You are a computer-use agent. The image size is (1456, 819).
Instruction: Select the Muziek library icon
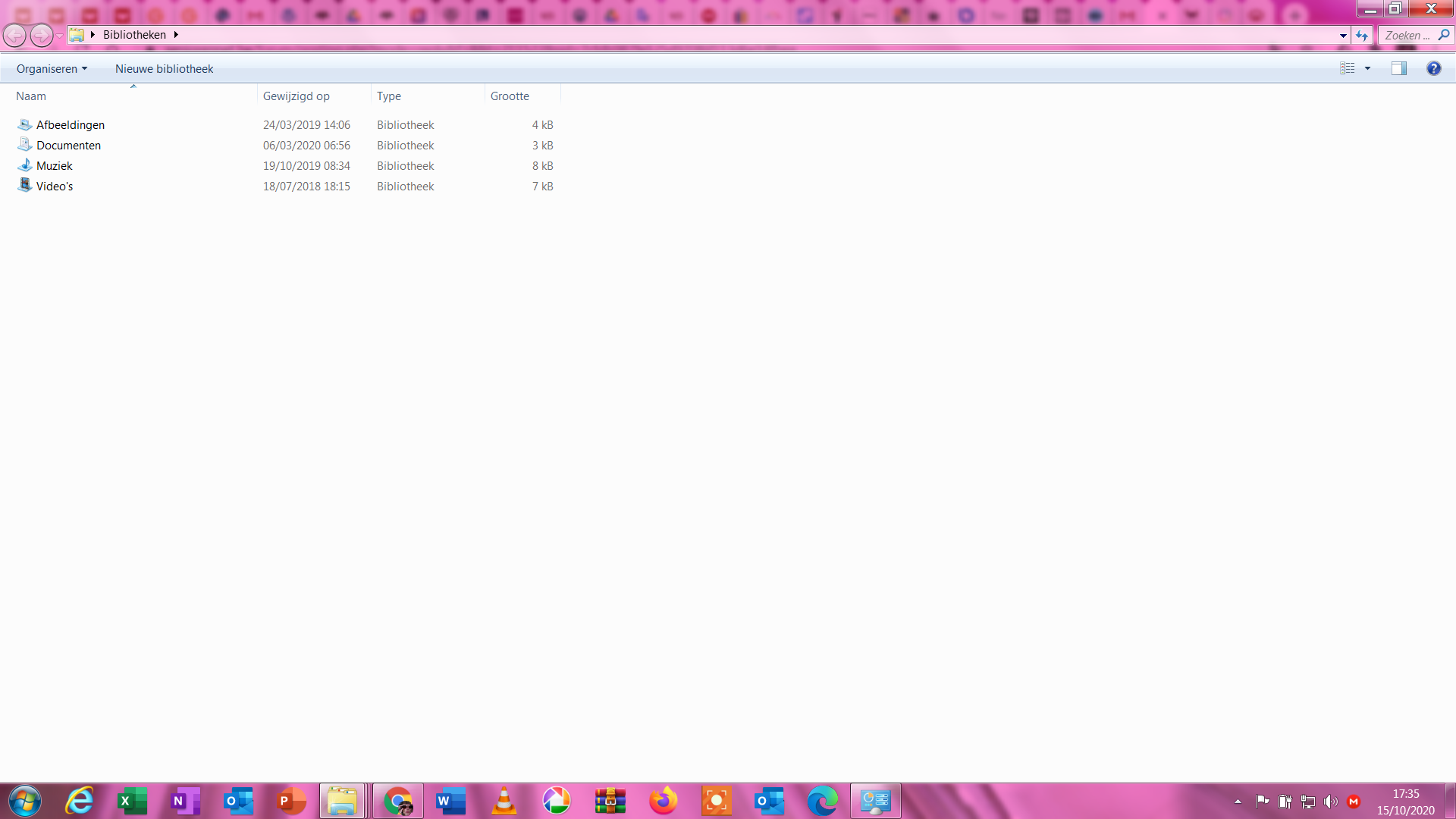25,165
